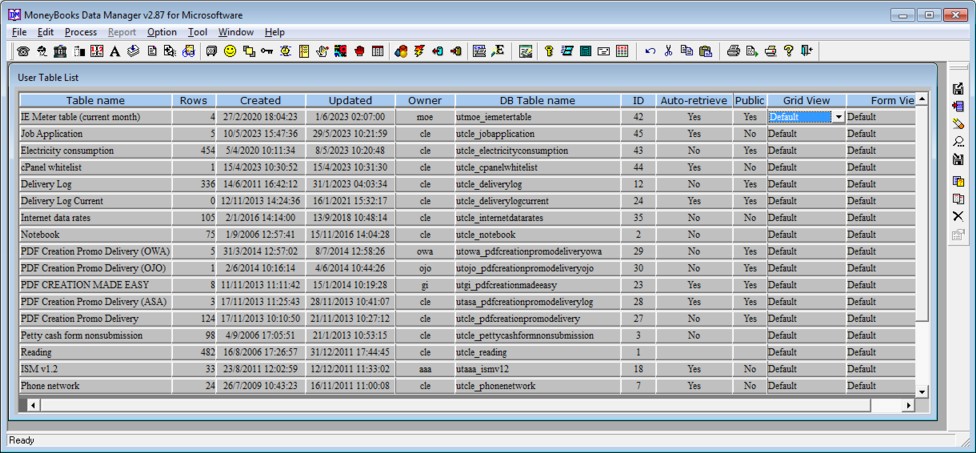
Task: Open the Process menu
Action: tap(81, 32)
